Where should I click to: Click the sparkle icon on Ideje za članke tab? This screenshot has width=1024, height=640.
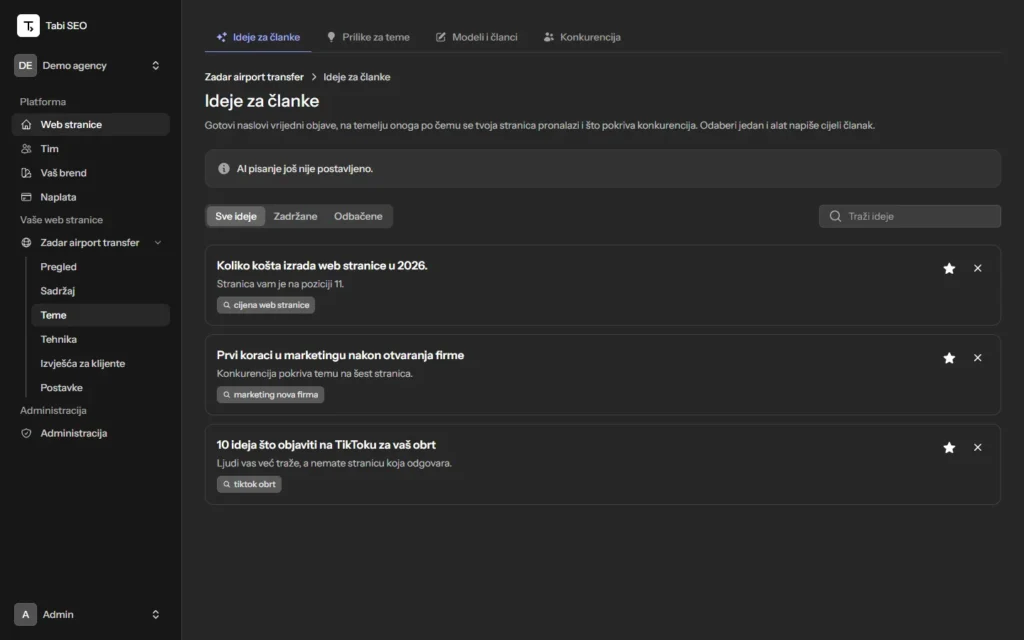pyautogui.click(x=221, y=37)
